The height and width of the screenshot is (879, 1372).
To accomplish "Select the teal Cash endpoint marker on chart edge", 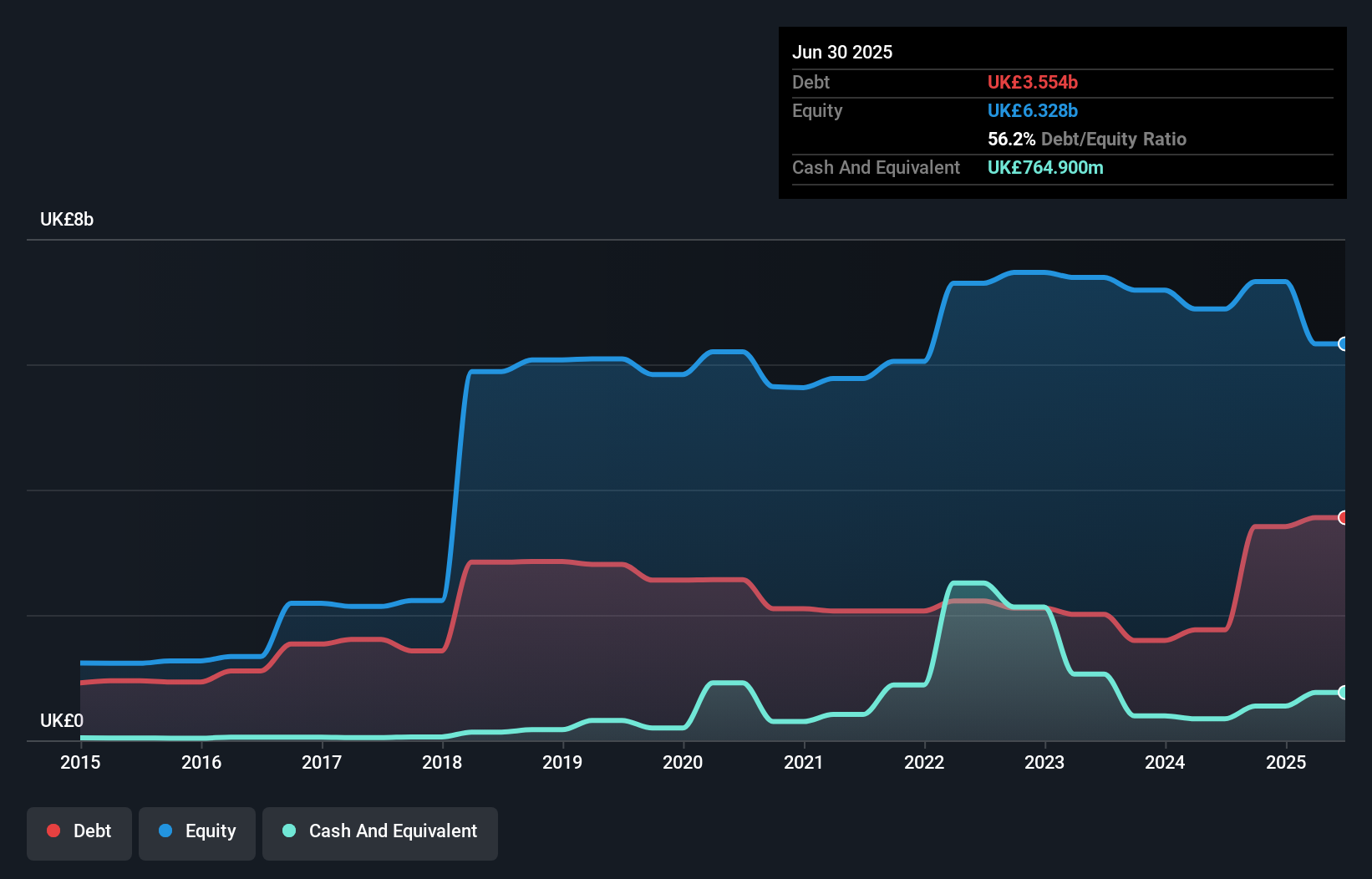I will 1344,693.
